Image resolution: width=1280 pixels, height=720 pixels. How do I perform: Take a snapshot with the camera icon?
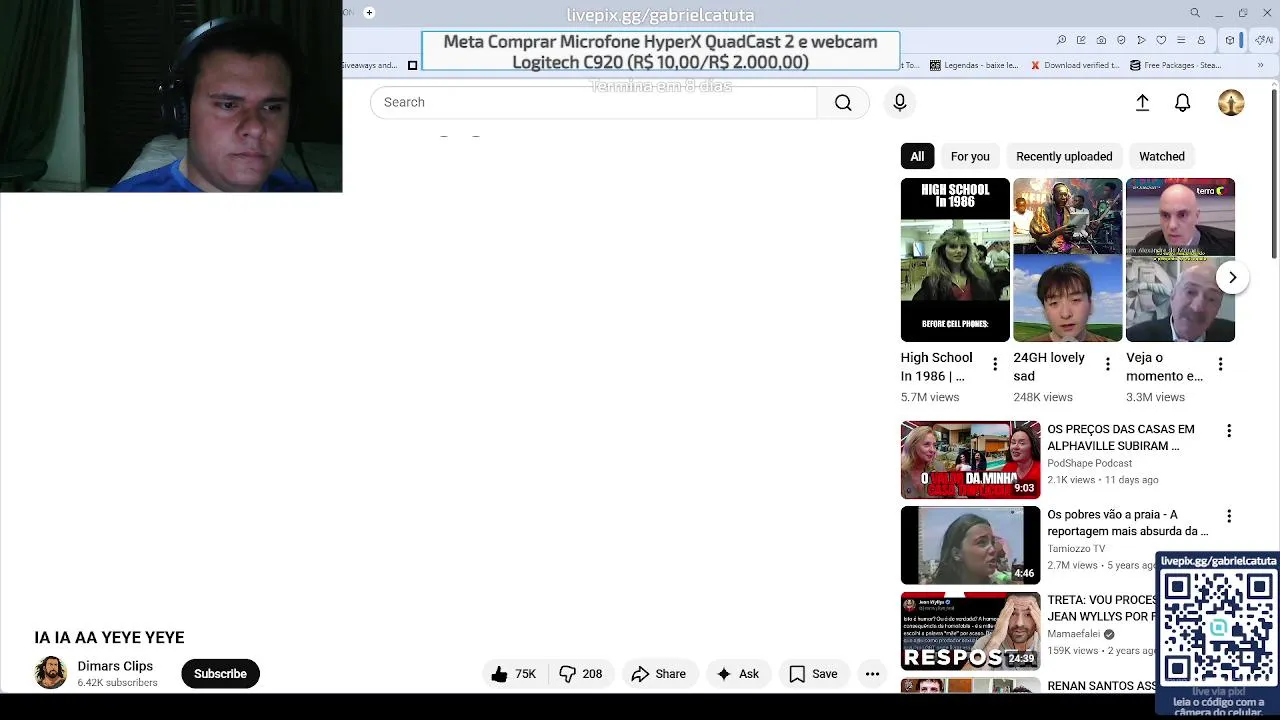[x=1101, y=40]
